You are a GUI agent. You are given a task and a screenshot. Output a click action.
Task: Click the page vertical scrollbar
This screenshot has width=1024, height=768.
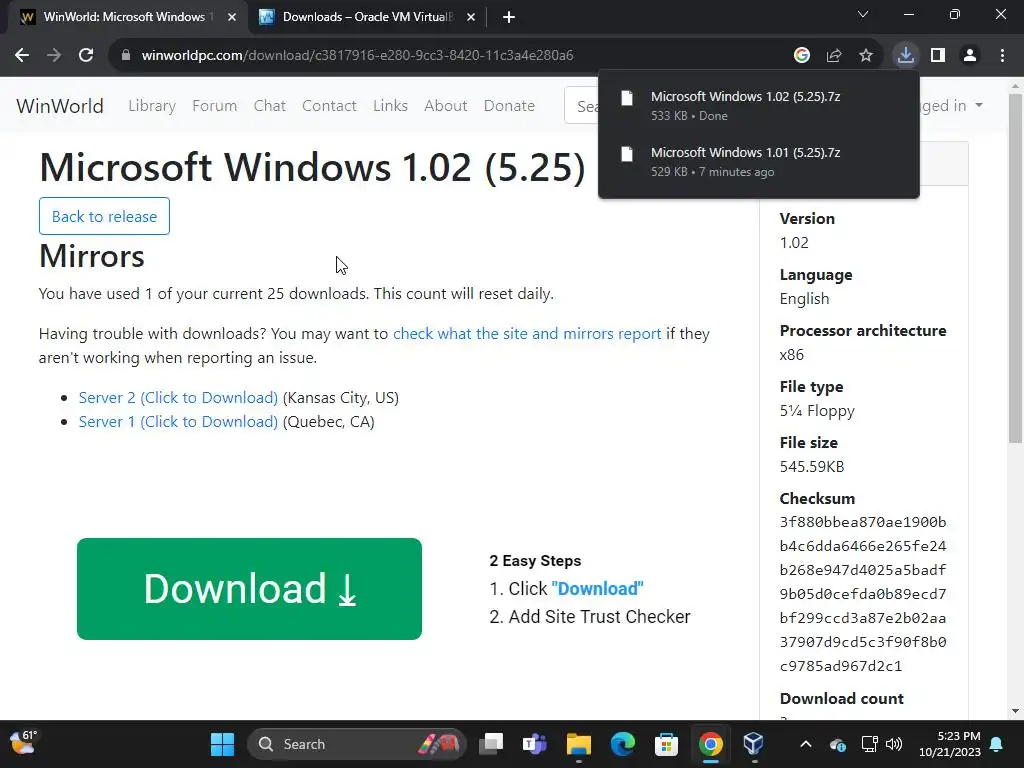(x=1015, y=268)
